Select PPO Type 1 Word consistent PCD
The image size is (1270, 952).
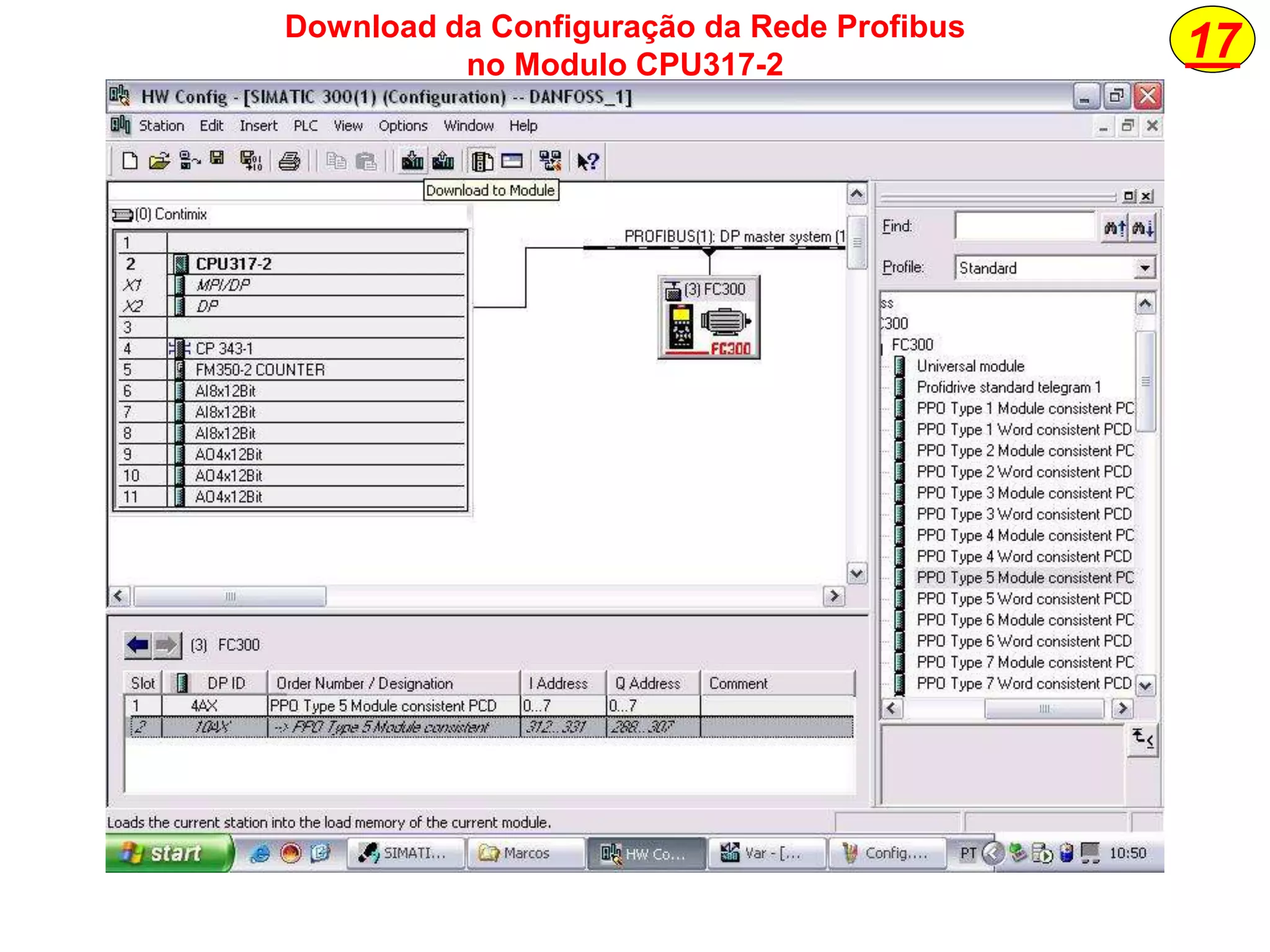pyautogui.click(x=1024, y=430)
